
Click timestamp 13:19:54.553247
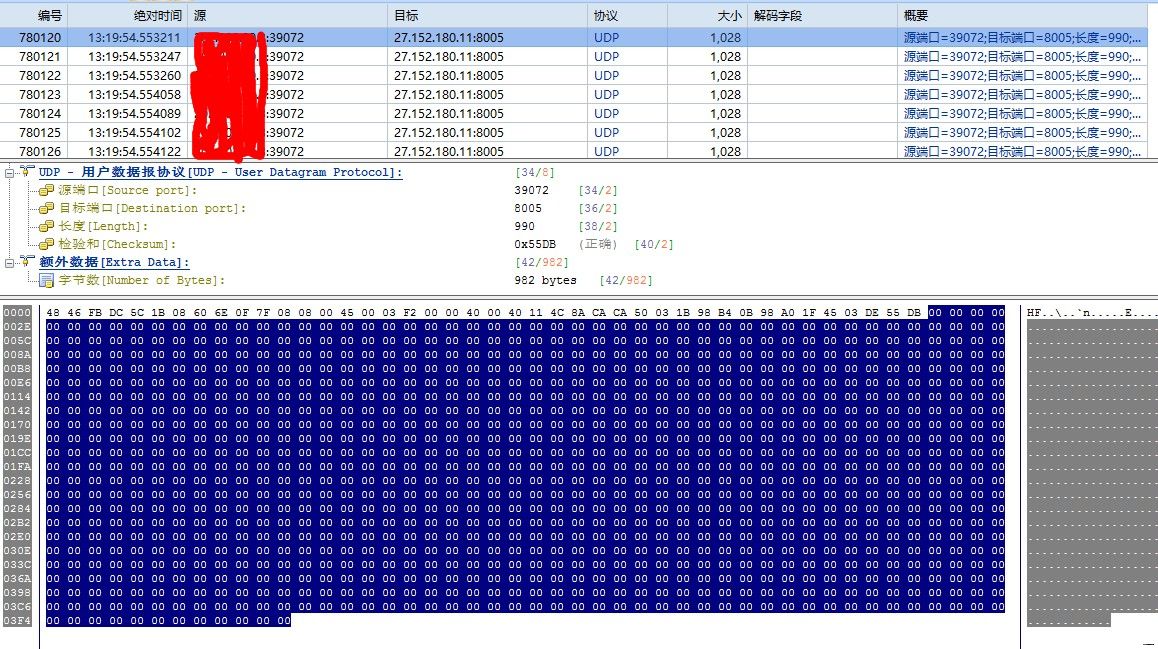(134, 57)
